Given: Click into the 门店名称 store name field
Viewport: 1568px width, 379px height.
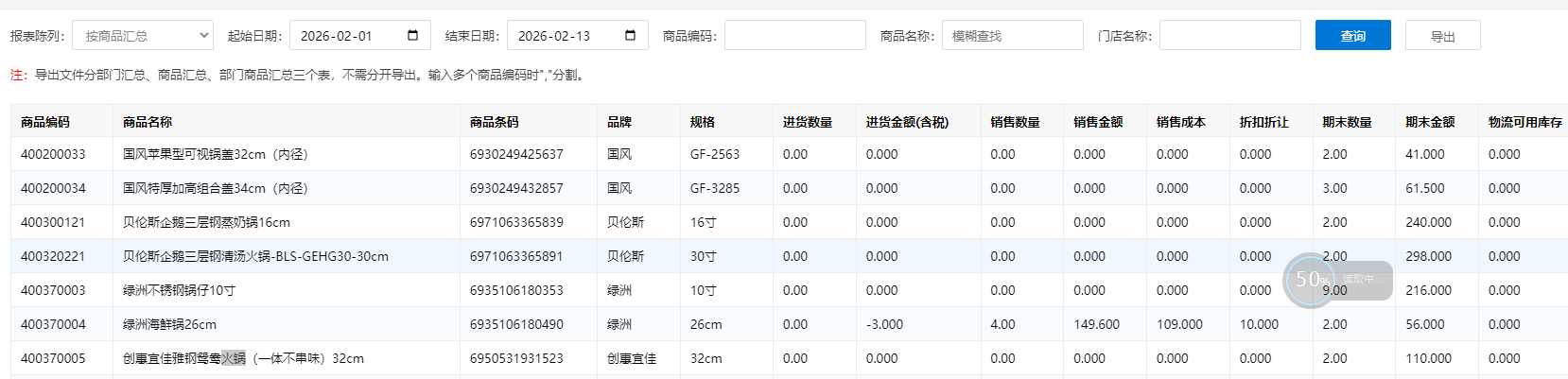Looking at the screenshot, I should (x=1229, y=36).
